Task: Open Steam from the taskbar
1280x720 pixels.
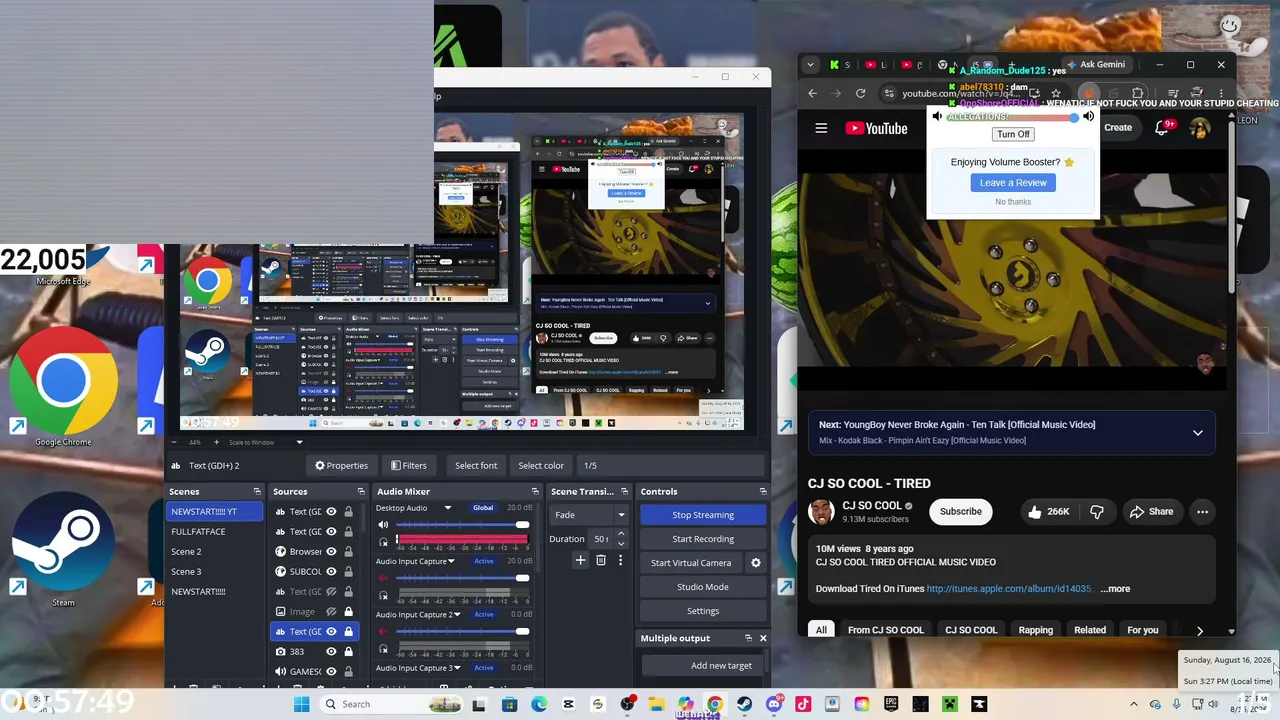Action: (x=744, y=704)
